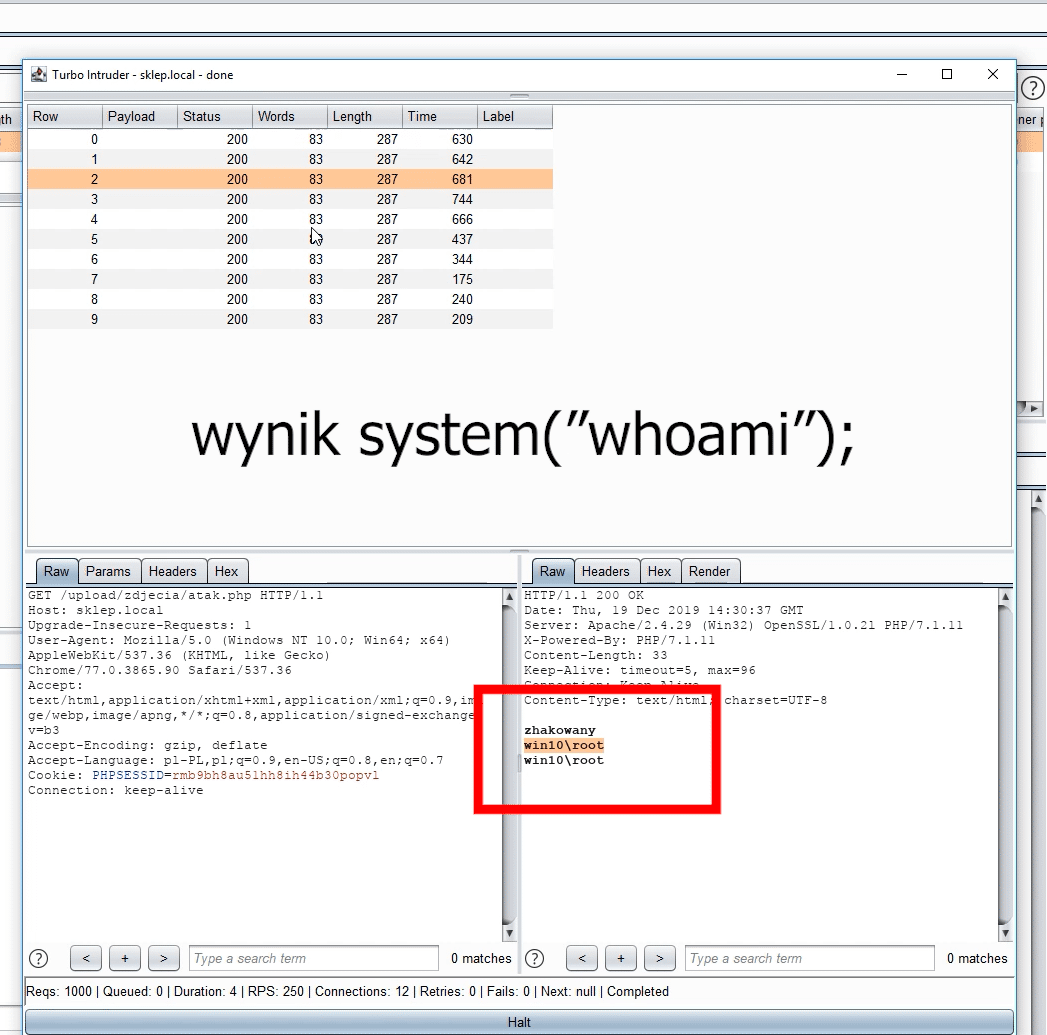Click the Turbo Intruder window title icon

(39, 74)
